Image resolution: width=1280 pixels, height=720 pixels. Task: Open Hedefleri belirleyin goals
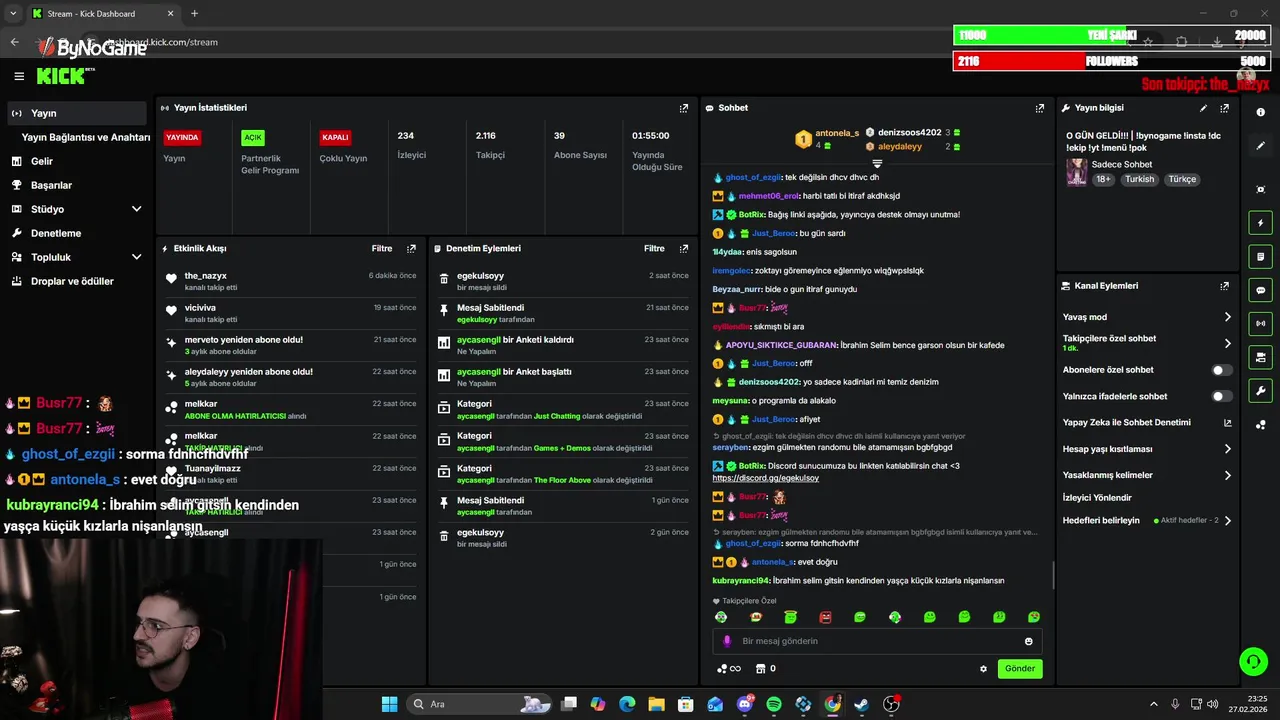point(1146,520)
